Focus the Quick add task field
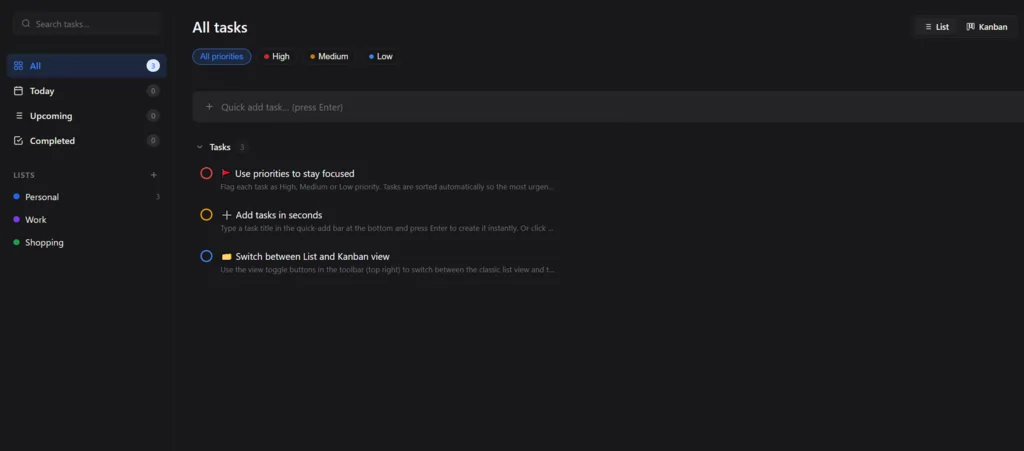The width and height of the screenshot is (1024, 451). [608, 106]
